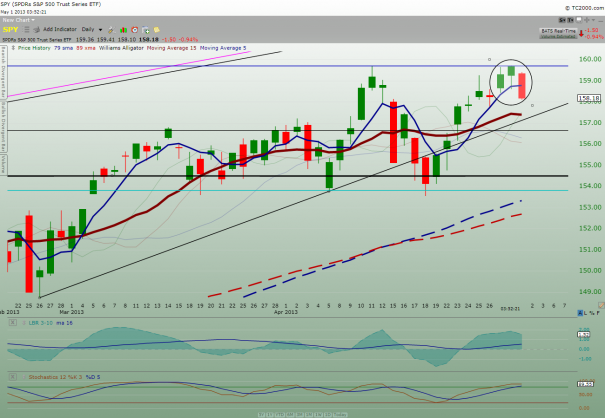Click the Mar 2013 date axis label
Image resolution: width=605 pixels, height=418 pixels.
pyautogui.click(x=71, y=312)
